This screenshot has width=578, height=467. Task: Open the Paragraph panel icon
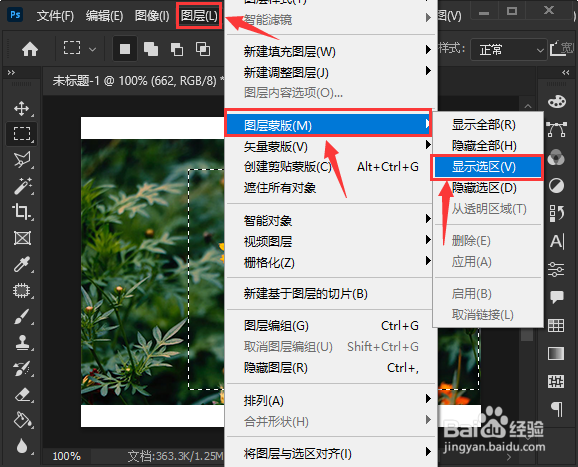(x=557, y=410)
